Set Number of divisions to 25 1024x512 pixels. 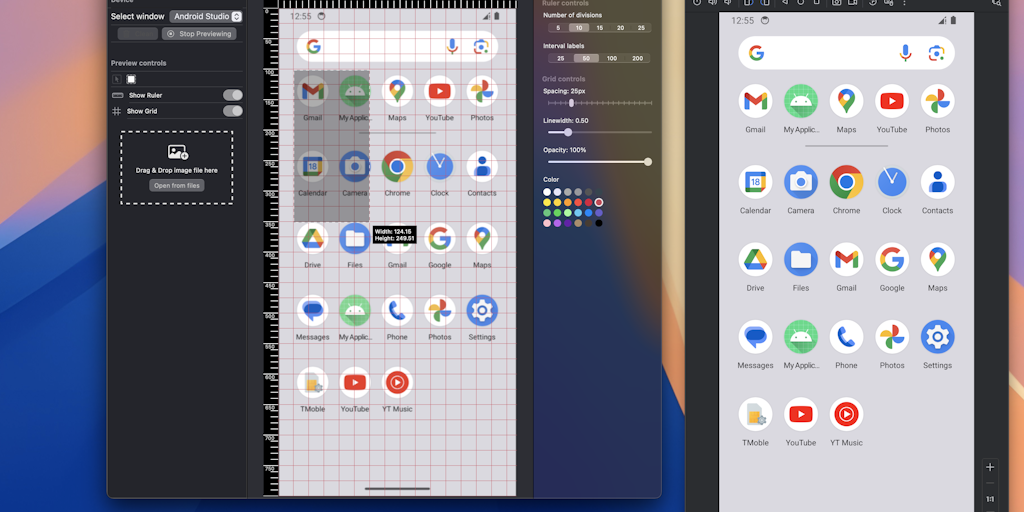click(x=641, y=27)
